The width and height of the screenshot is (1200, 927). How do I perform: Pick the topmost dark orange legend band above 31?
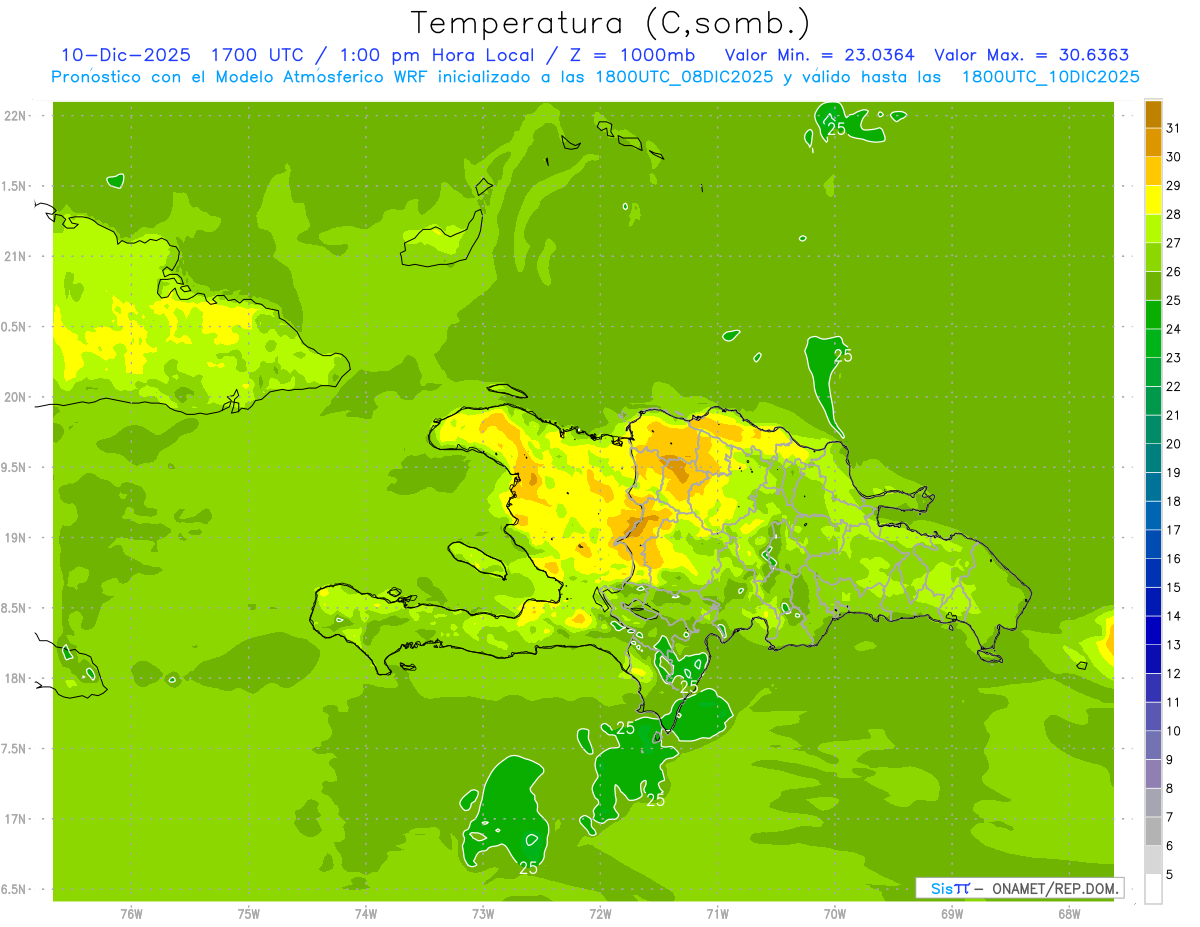click(x=1153, y=114)
